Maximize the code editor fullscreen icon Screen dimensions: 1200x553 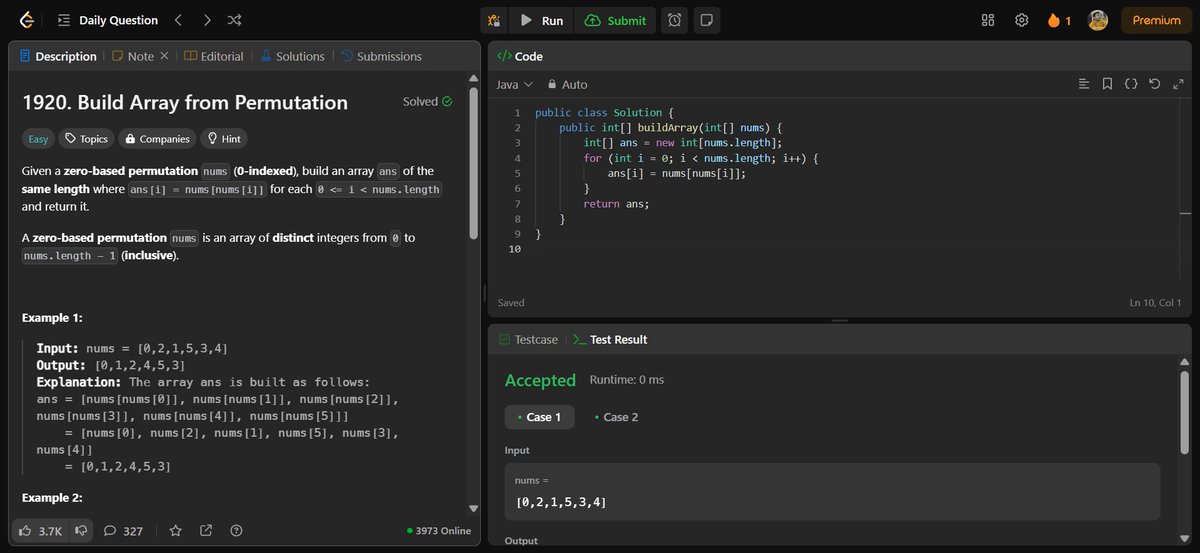1177,85
